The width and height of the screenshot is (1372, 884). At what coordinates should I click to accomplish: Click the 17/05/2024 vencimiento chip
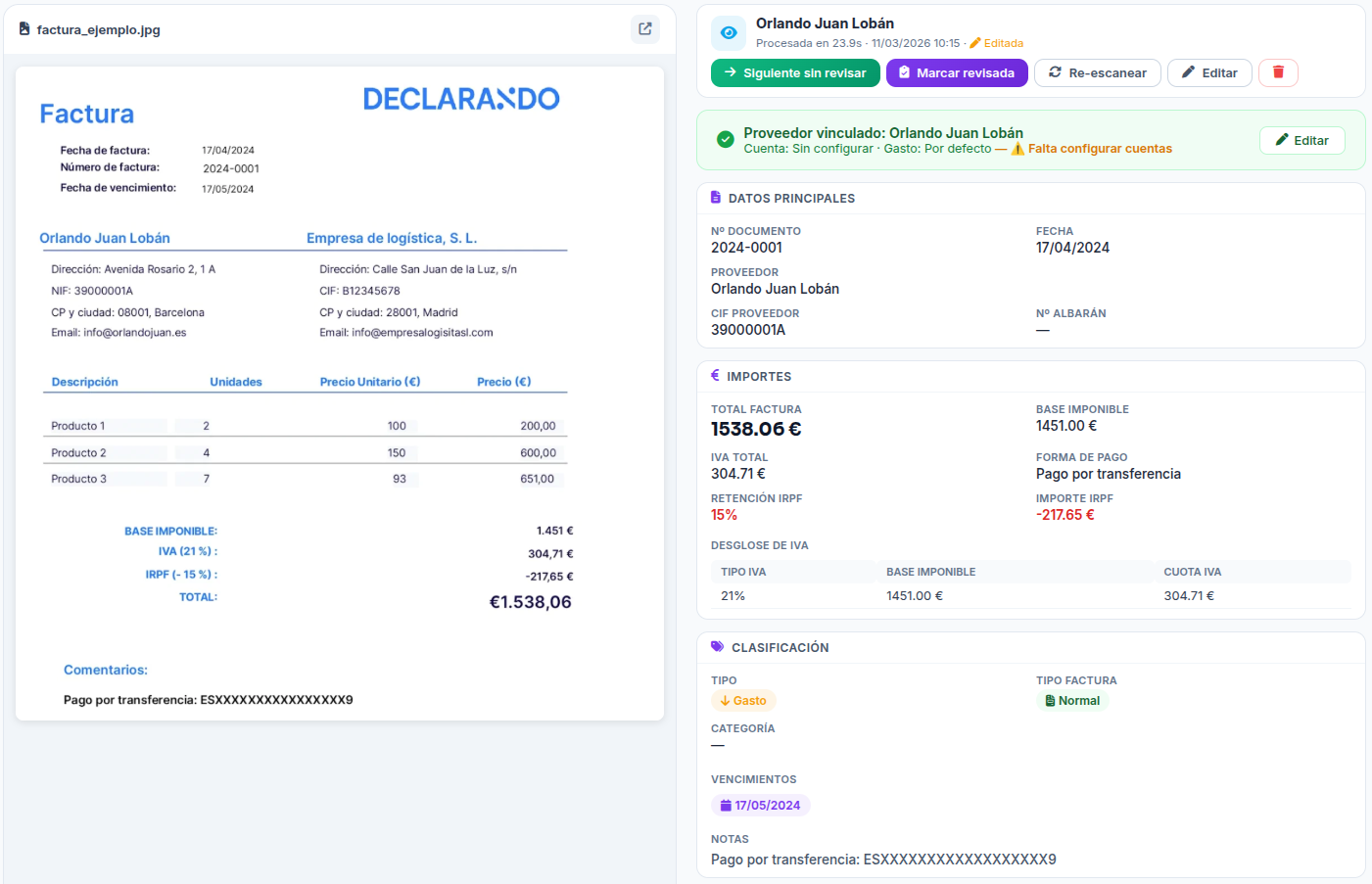point(761,805)
